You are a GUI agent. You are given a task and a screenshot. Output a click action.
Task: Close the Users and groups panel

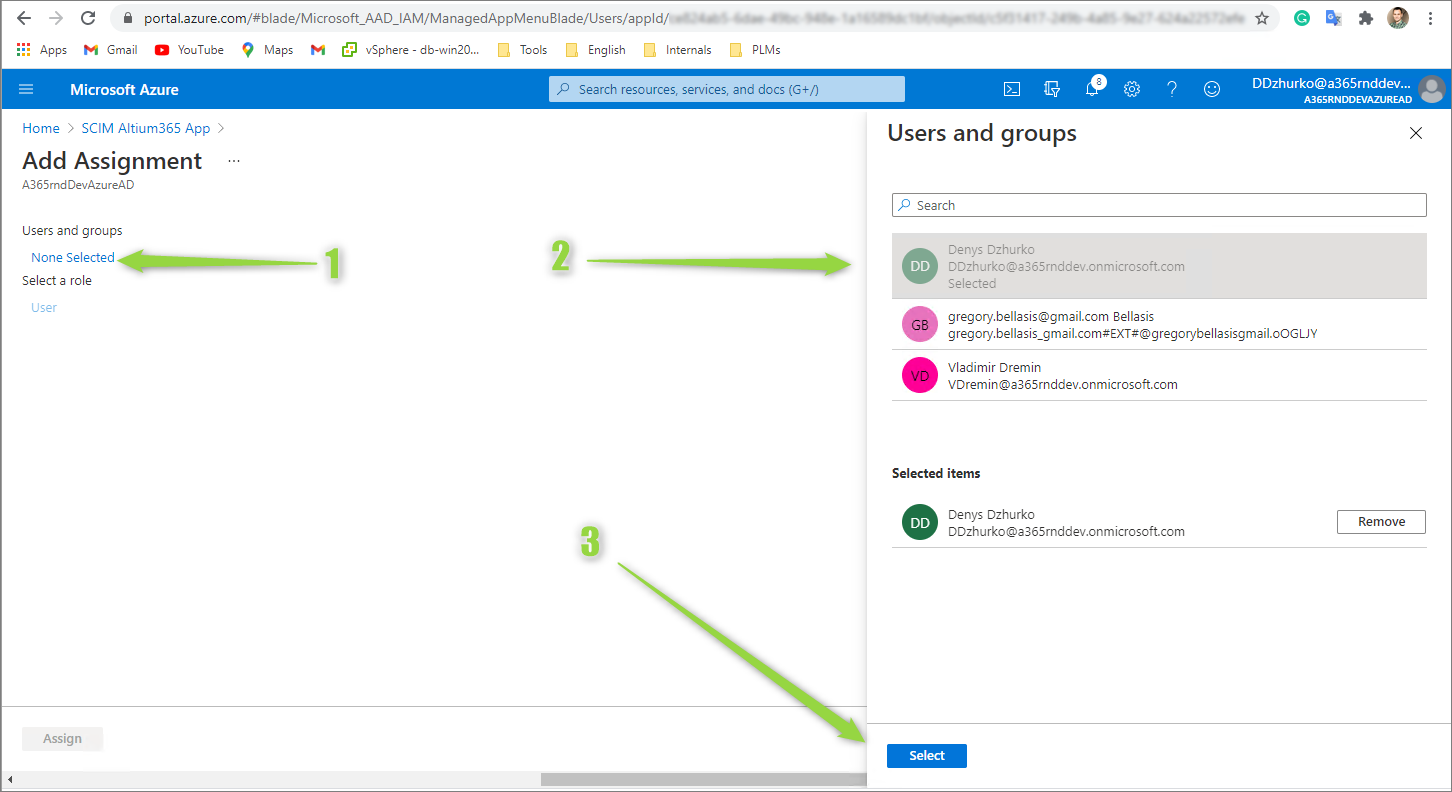click(x=1415, y=133)
